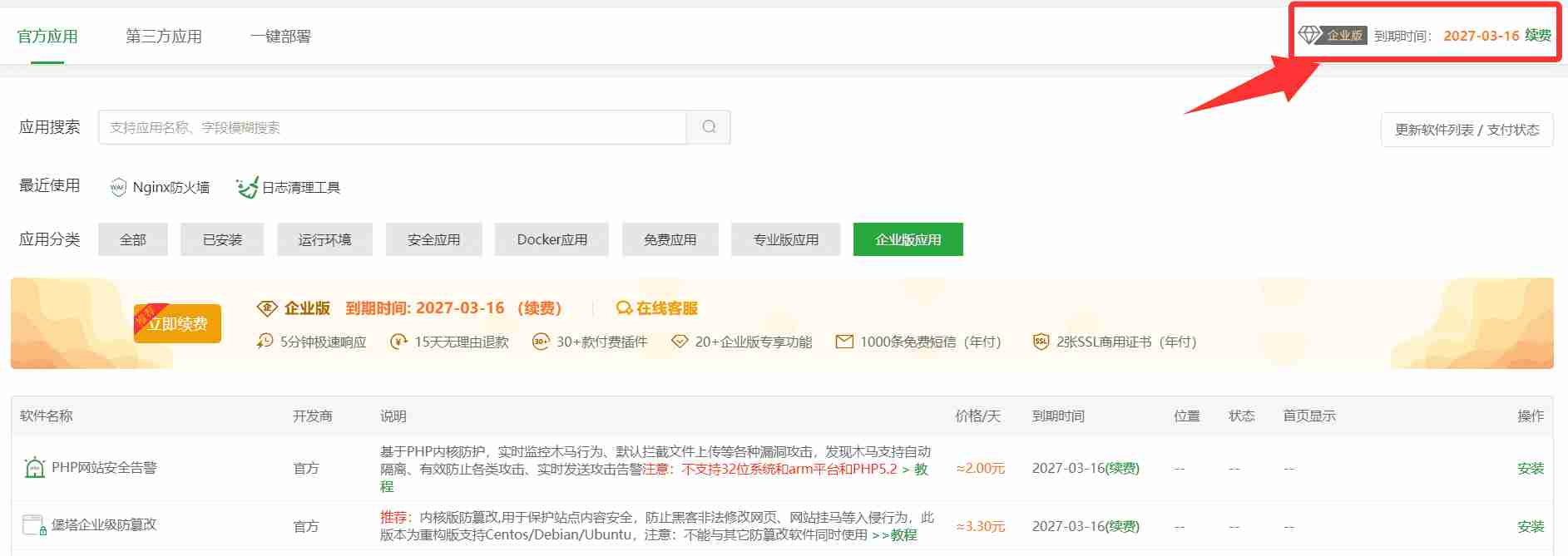Open 在线客服 link
The image size is (1568, 556).
666,308
